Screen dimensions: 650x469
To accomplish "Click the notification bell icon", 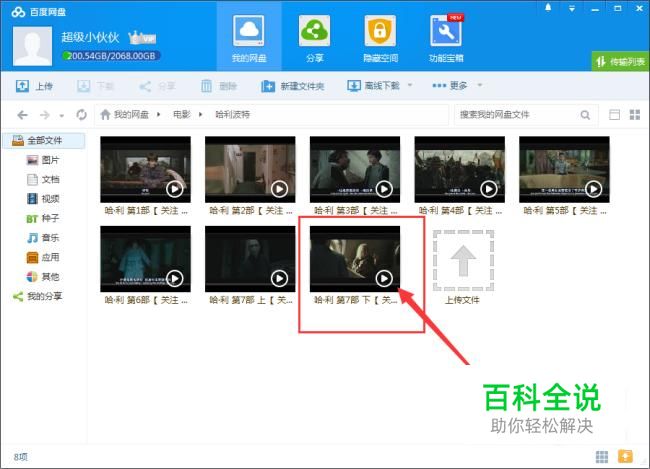I will [x=548, y=7].
